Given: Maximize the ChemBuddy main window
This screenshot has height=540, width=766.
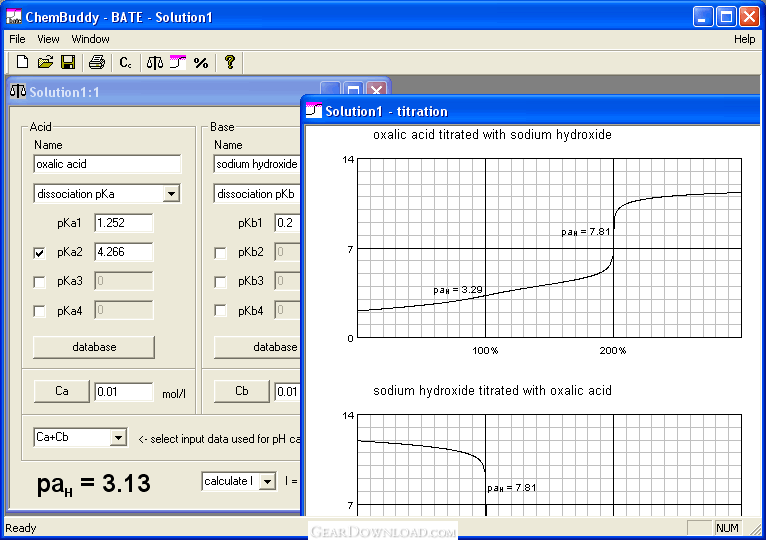Looking at the screenshot, I should point(726,17).
